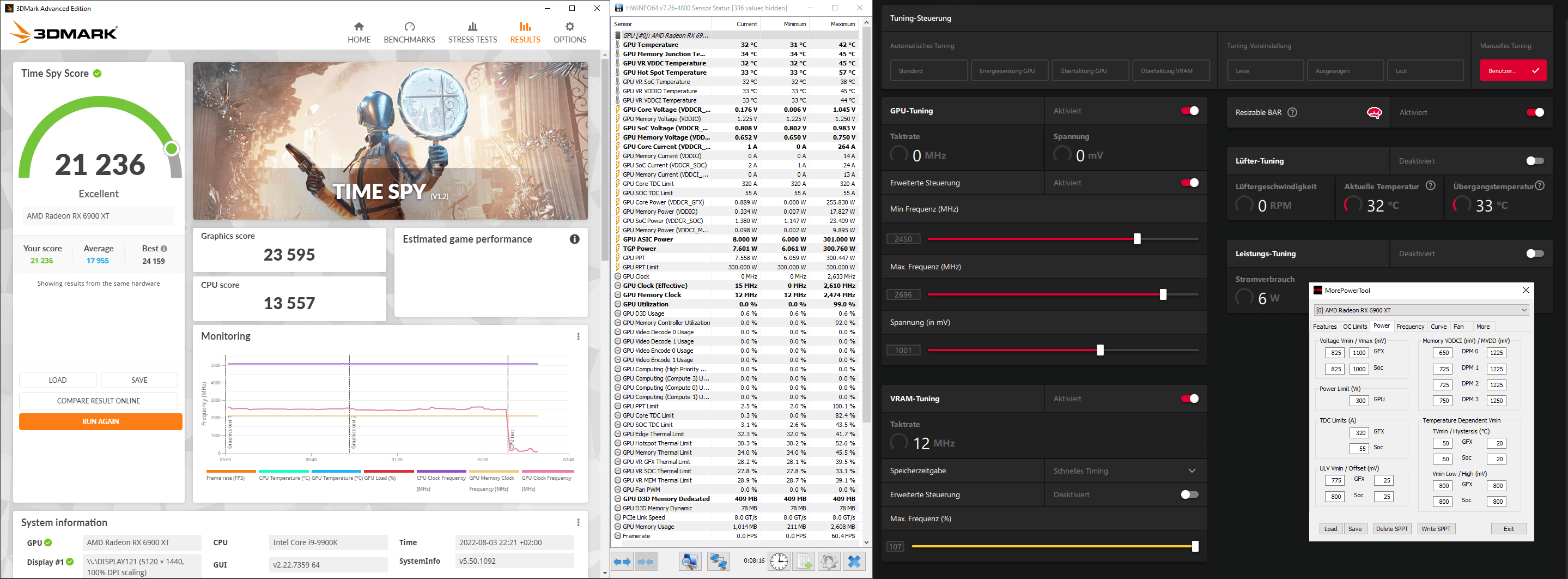Reset the elapsed time with the HWiNFO clock icon
The image size is (1568, 579).
779,562
